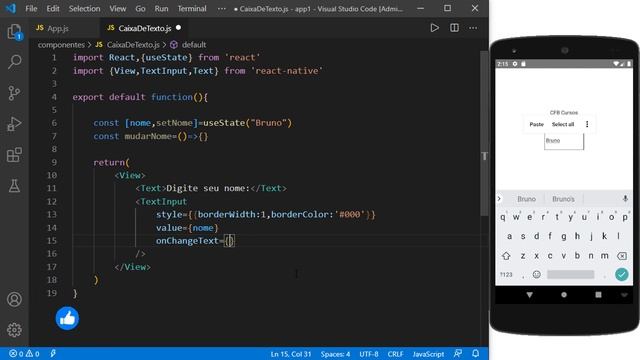Close CaixaDeTexto.js tab via unsaved dot

[x=178, y=28]
